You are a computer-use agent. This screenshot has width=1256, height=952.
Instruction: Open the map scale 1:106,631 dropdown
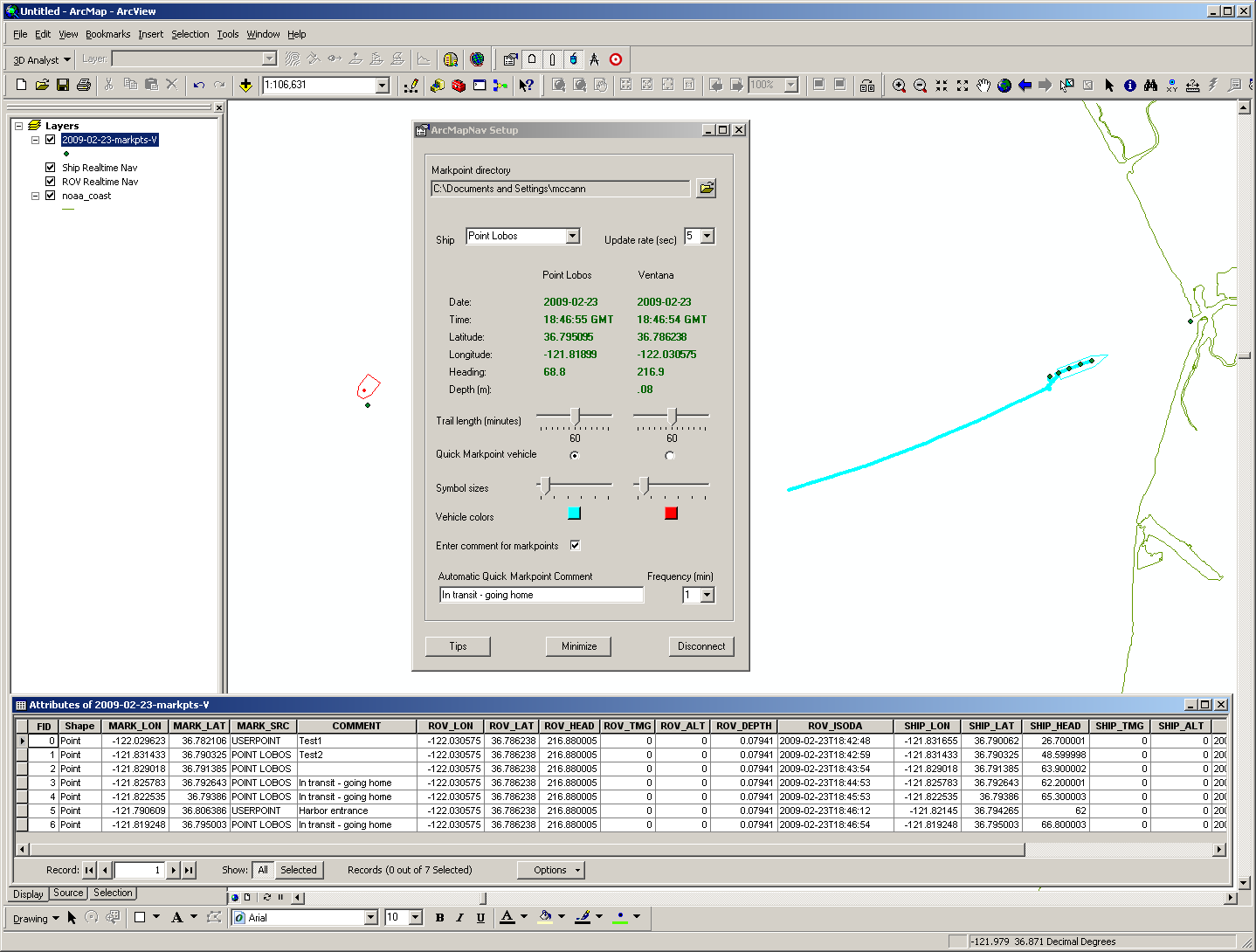click(x=382, y=85)
